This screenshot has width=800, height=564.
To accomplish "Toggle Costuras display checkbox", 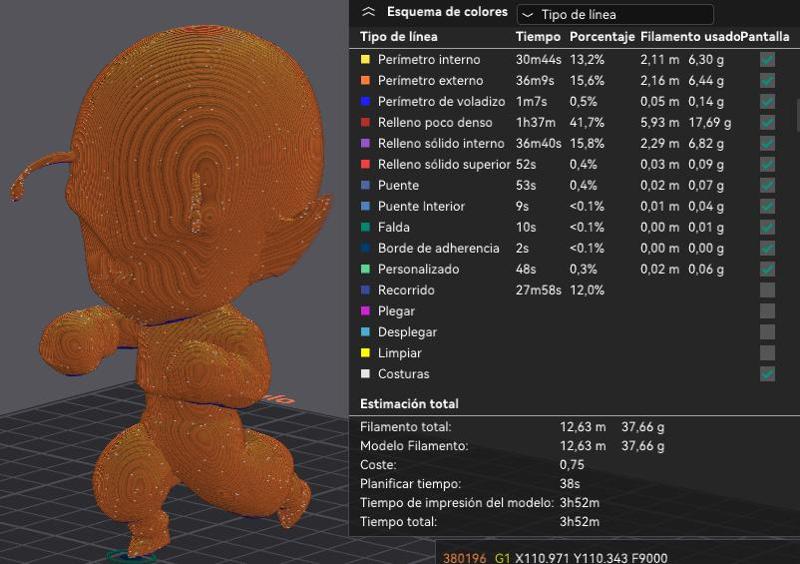I will point(767,374).
